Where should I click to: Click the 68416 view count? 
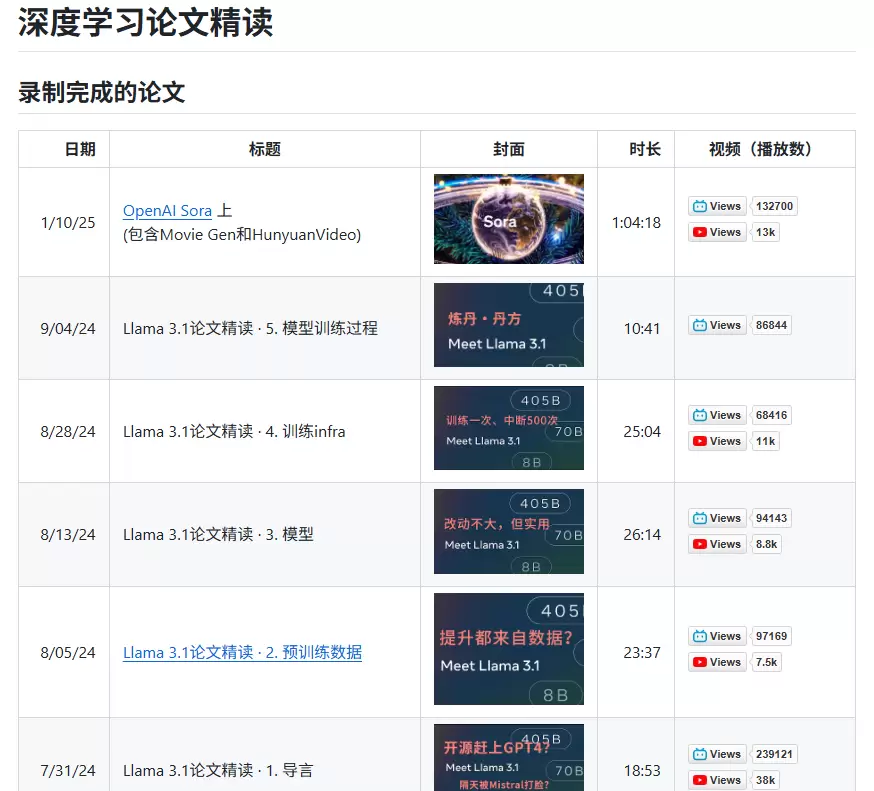point(771,415)
